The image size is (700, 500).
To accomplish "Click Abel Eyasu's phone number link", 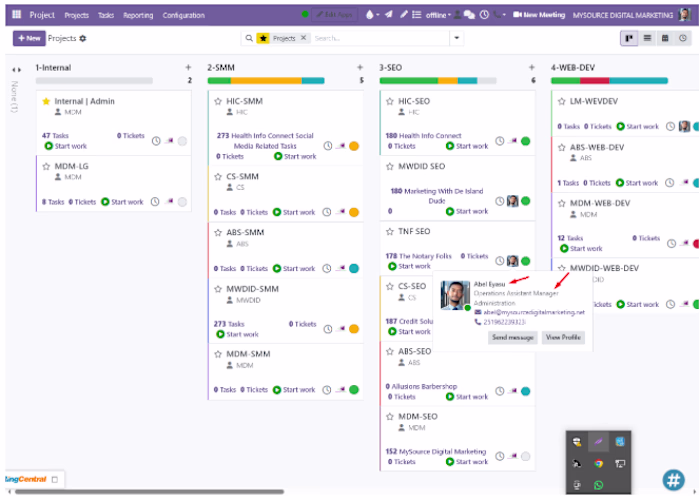I will [504, 322].
